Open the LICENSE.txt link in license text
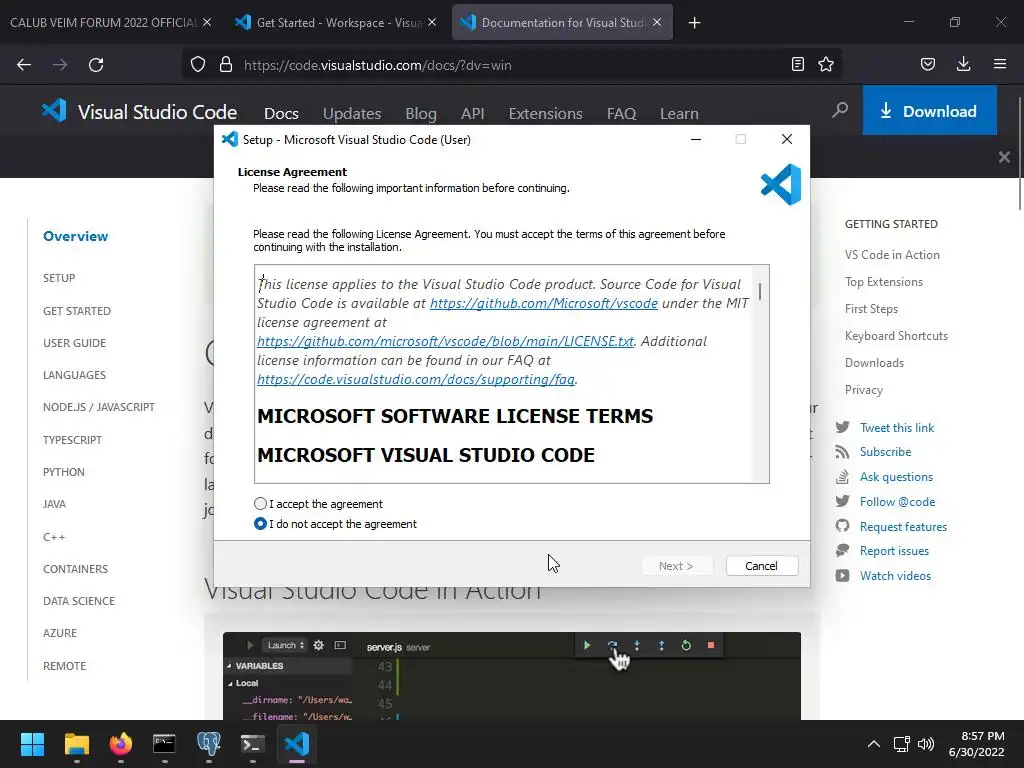The height and width of the screenshot is (768, 1024). coord(445,341)
